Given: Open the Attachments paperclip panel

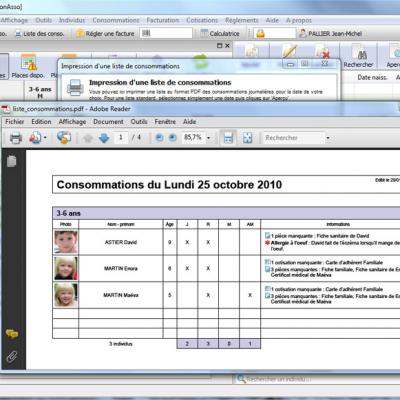Looking at the screenshot, I should coord(12,357).
